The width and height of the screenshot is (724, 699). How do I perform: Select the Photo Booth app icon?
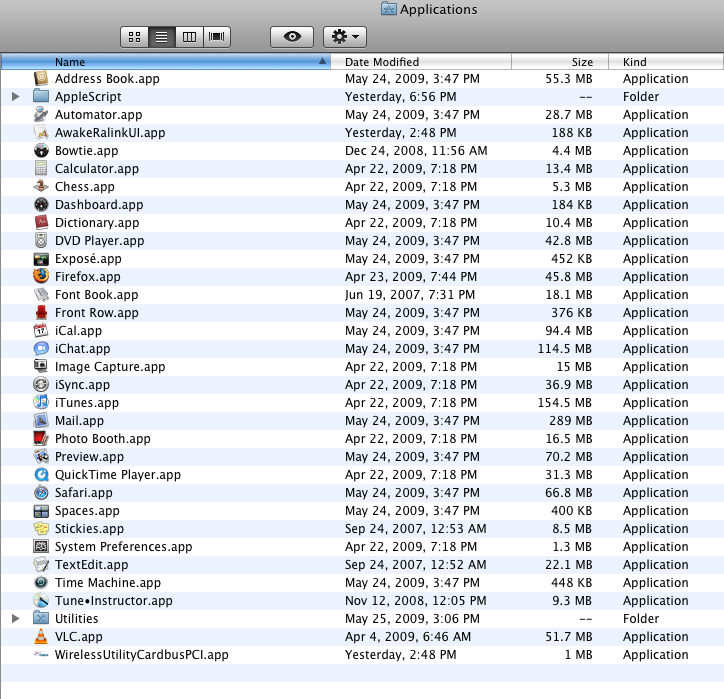click(41, 439)
